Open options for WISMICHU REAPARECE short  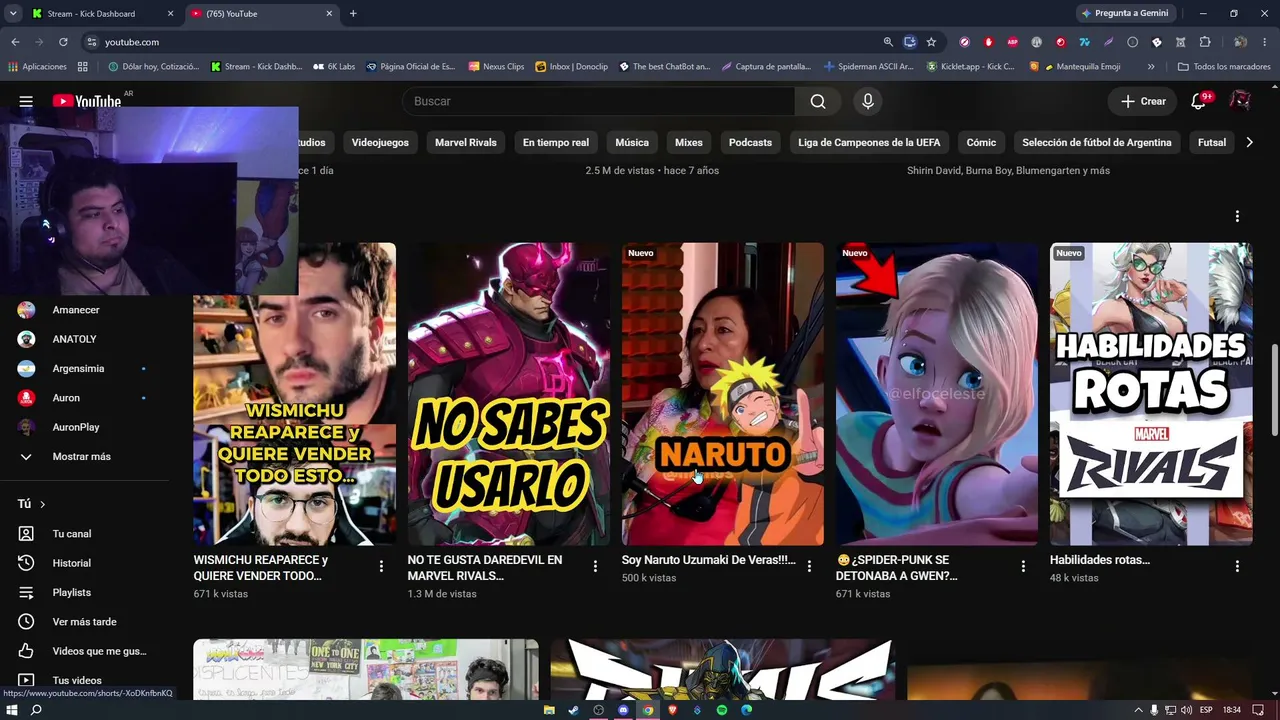tap(381, 567)
